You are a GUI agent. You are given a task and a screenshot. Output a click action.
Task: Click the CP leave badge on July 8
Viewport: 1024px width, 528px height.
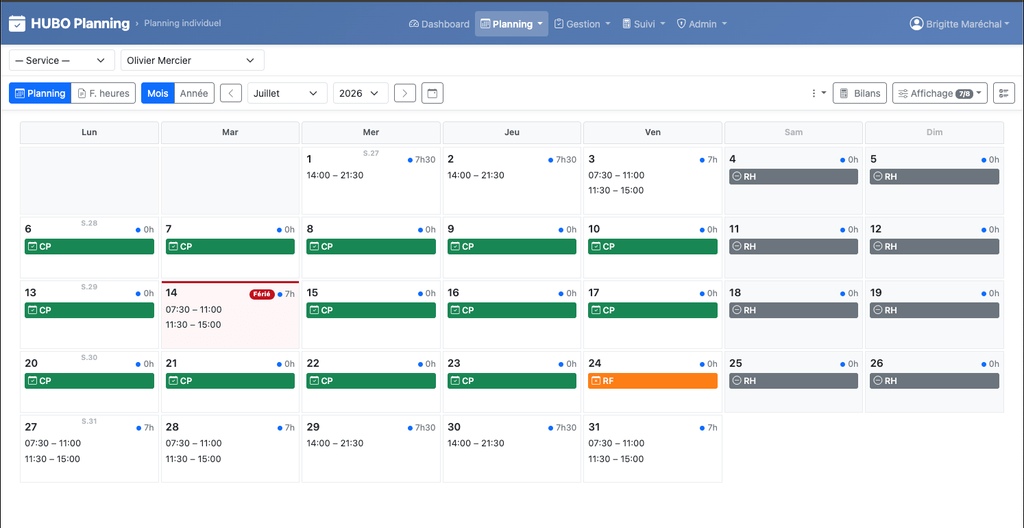click(x=371, y=246)
